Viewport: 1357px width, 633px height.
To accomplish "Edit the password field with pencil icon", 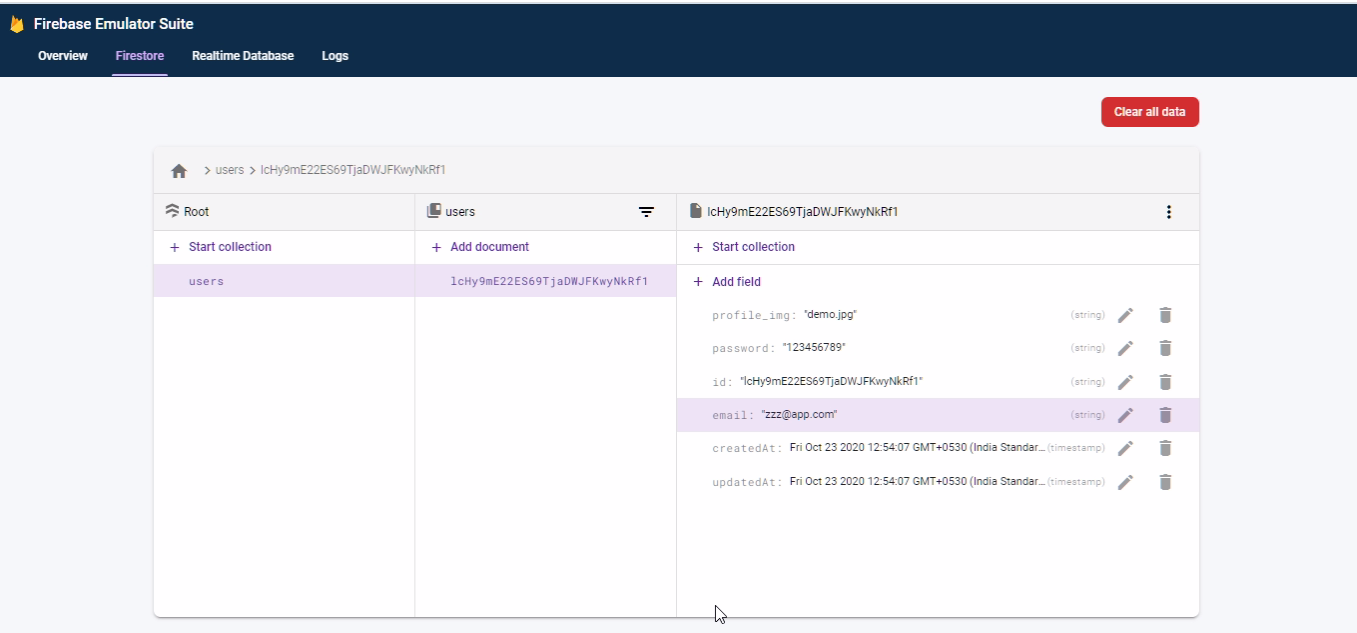I will tap(1126, 348).
